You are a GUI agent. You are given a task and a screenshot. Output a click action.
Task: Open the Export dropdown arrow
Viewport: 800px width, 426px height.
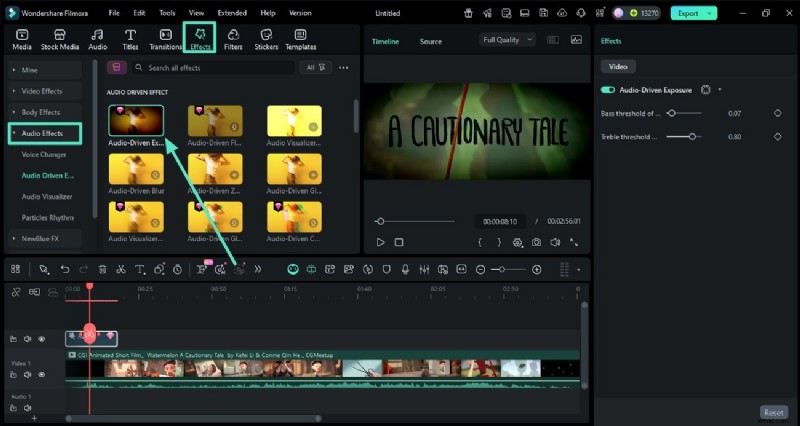tap(709, 13)
